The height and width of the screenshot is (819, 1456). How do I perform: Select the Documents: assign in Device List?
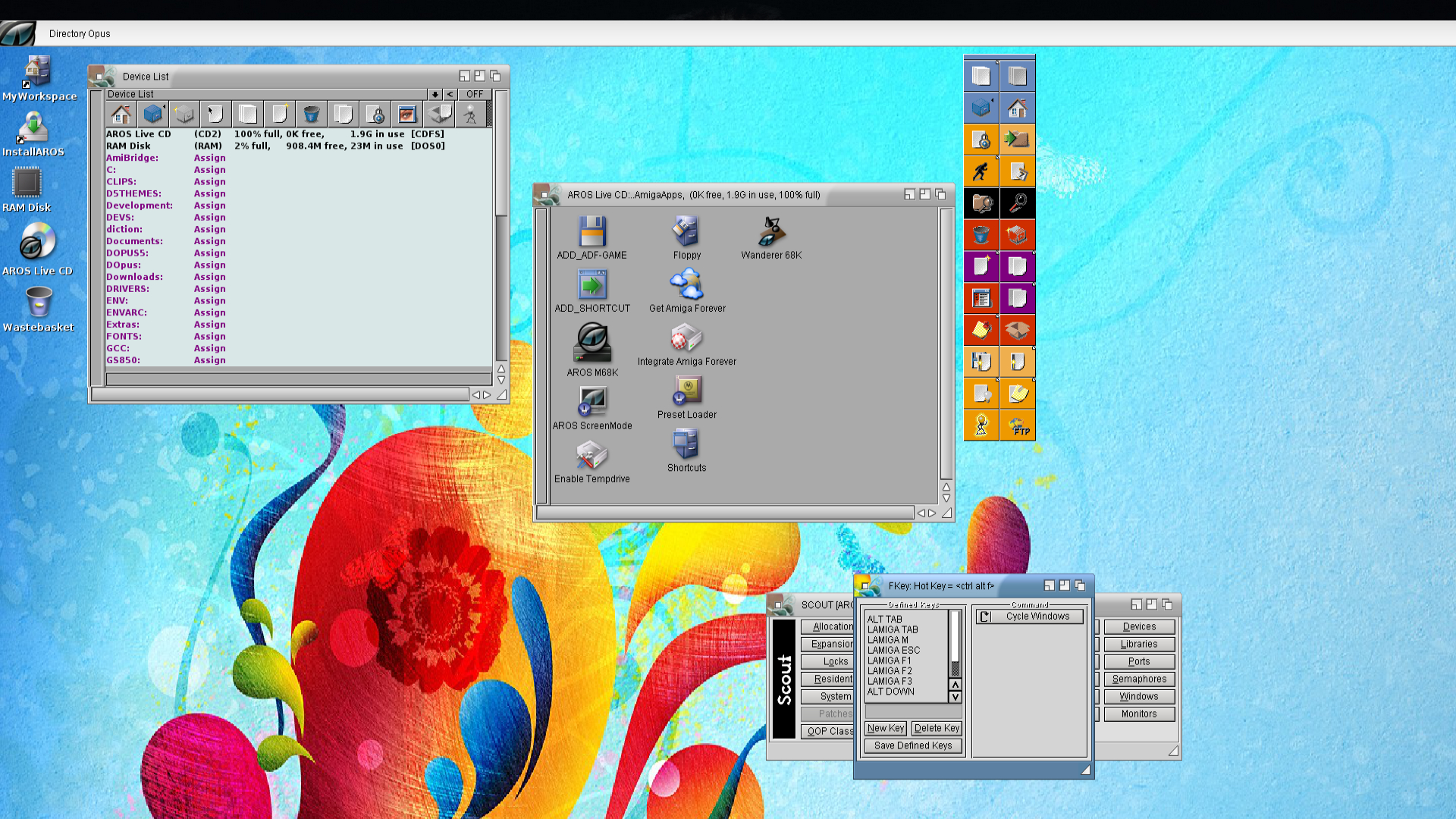299,241
